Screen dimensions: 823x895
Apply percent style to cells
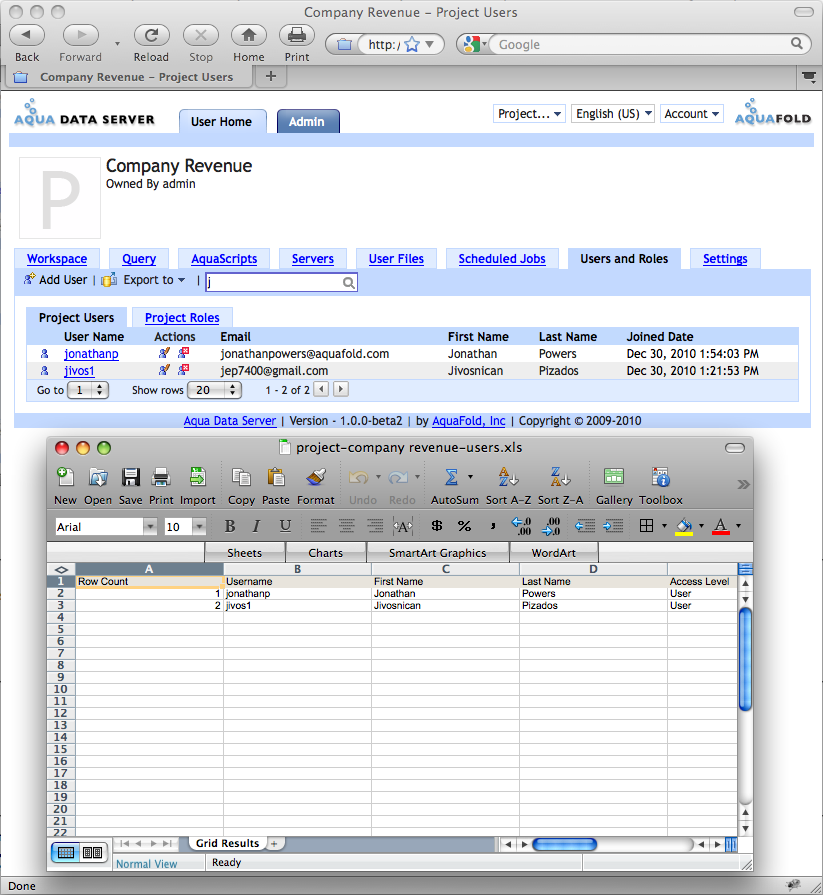point(464,526)
